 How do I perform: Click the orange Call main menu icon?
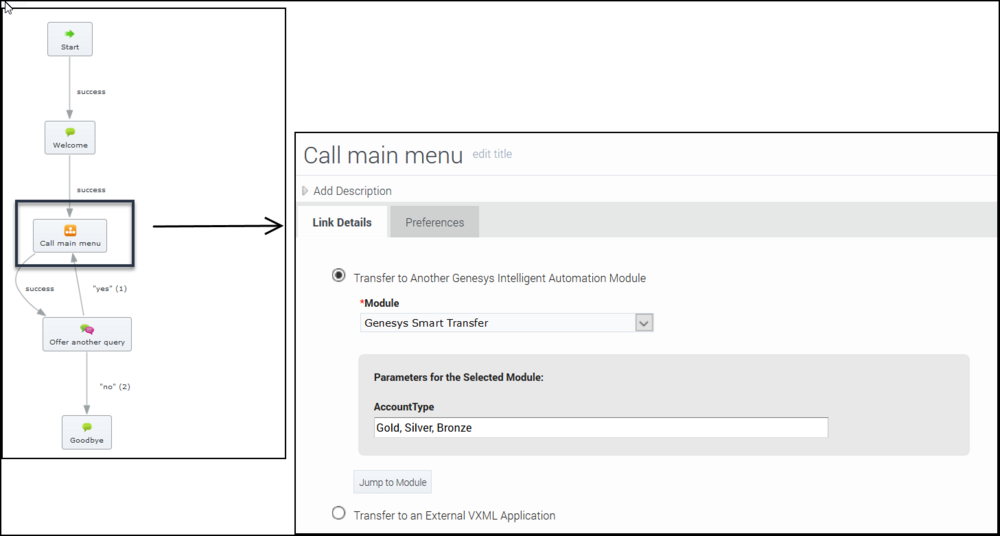coord(70,230)
